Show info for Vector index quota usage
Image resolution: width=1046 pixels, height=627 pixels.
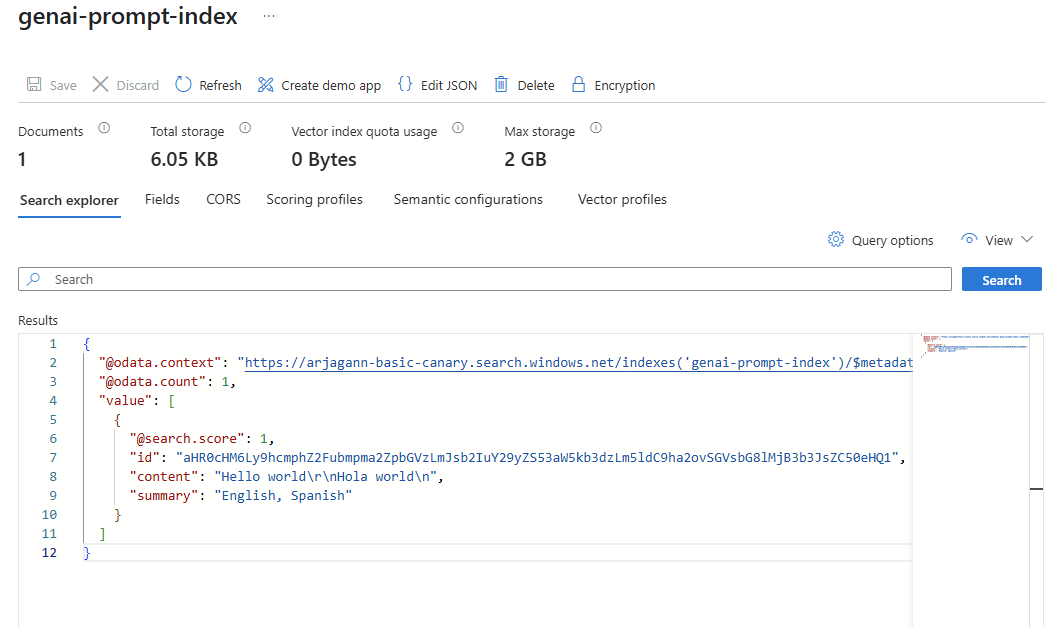coord(458,129)
